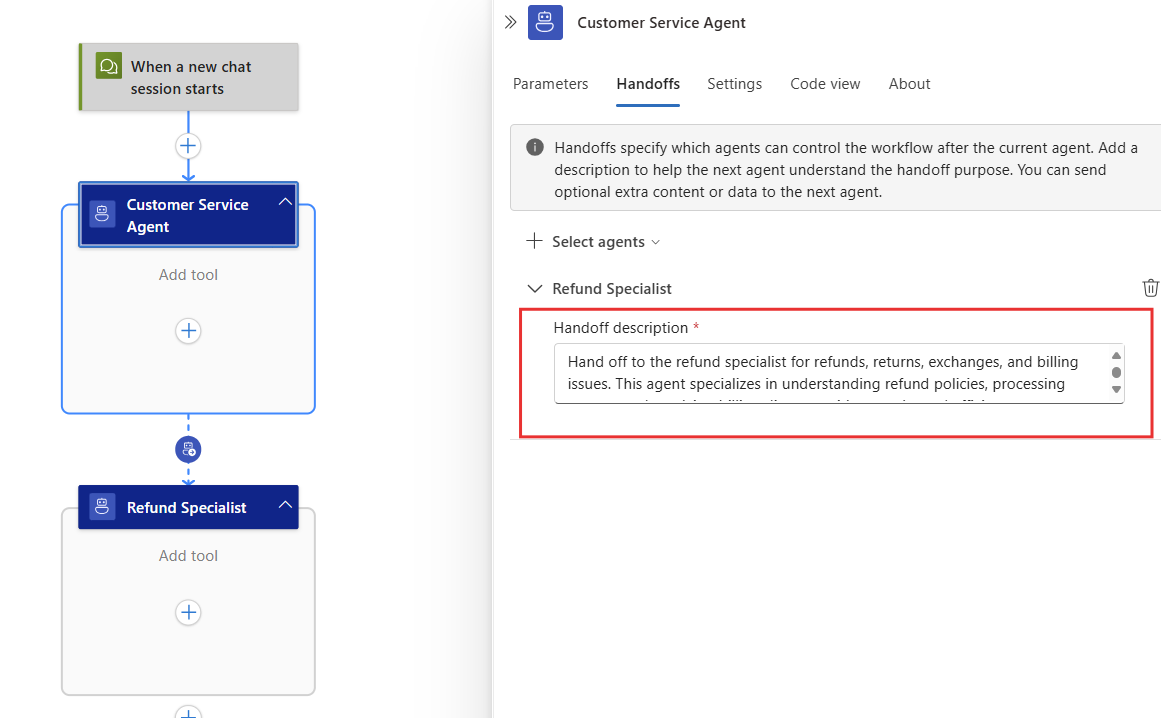
Task: Click the info icon in the handoffs banner
Action: (534, 146)
